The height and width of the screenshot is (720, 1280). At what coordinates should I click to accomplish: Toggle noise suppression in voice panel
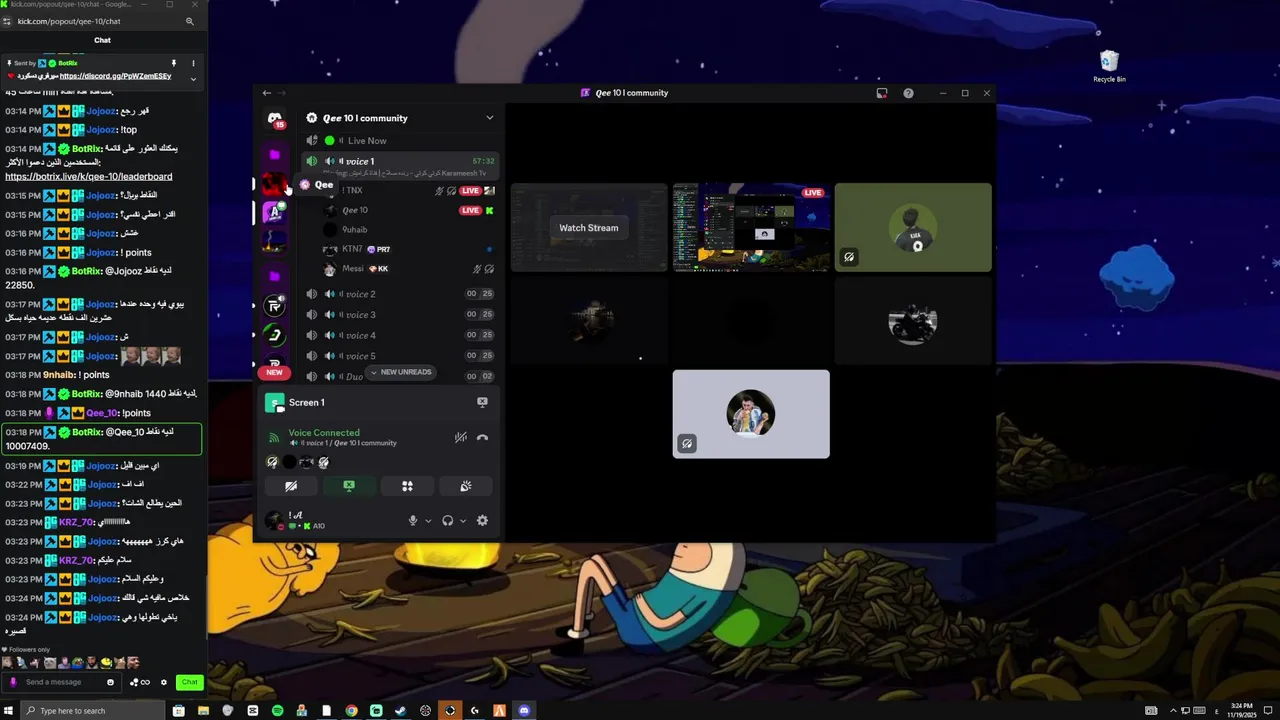tap(460, 437)
